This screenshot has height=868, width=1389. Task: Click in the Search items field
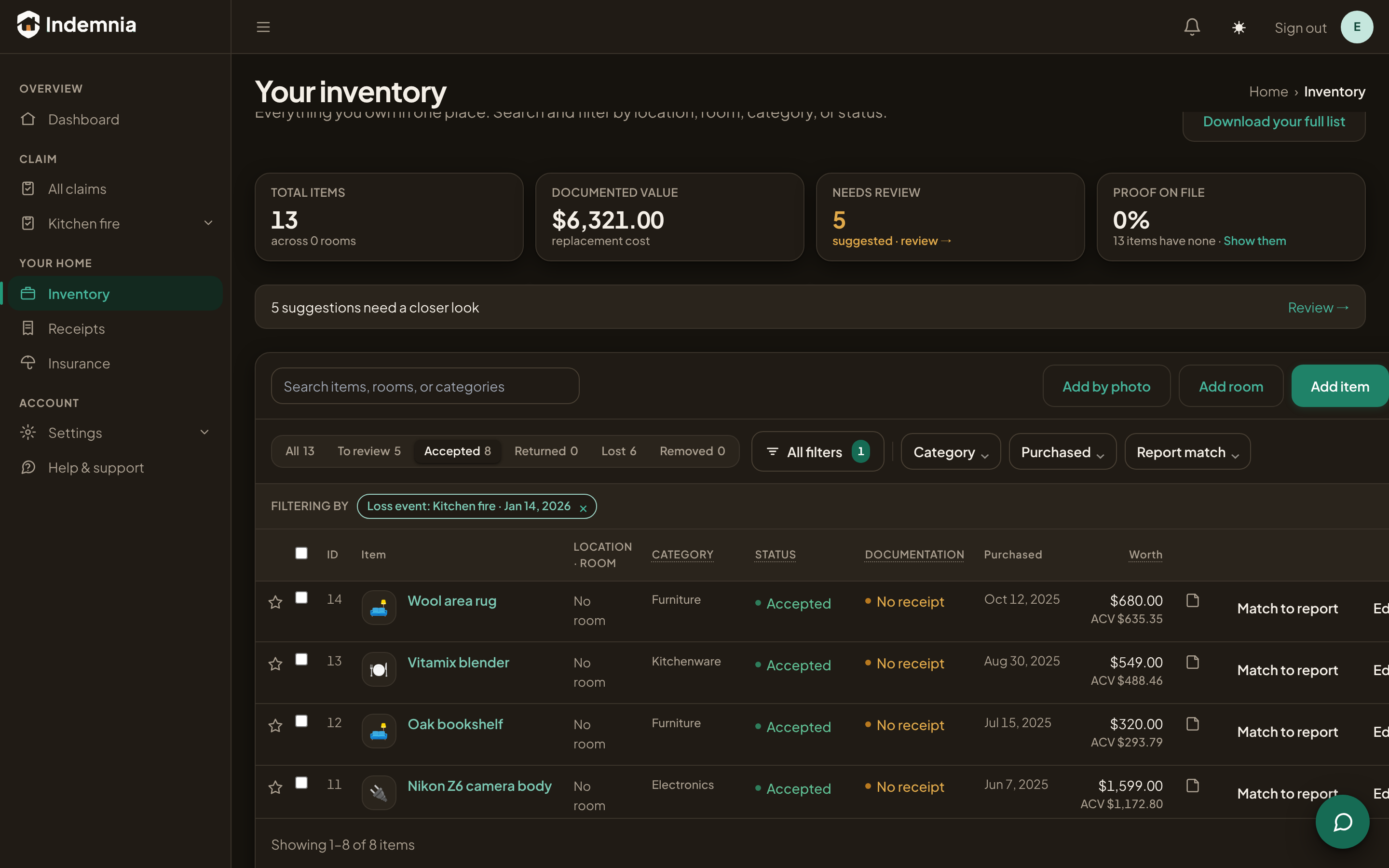coord(425,386)
